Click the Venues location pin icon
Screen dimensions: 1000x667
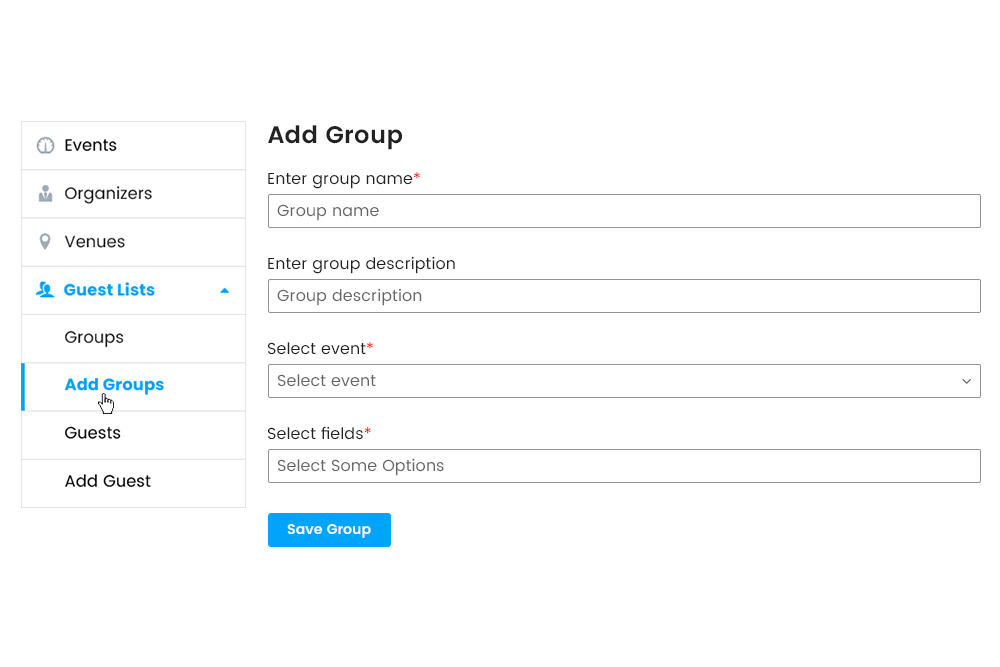point(44,241)
